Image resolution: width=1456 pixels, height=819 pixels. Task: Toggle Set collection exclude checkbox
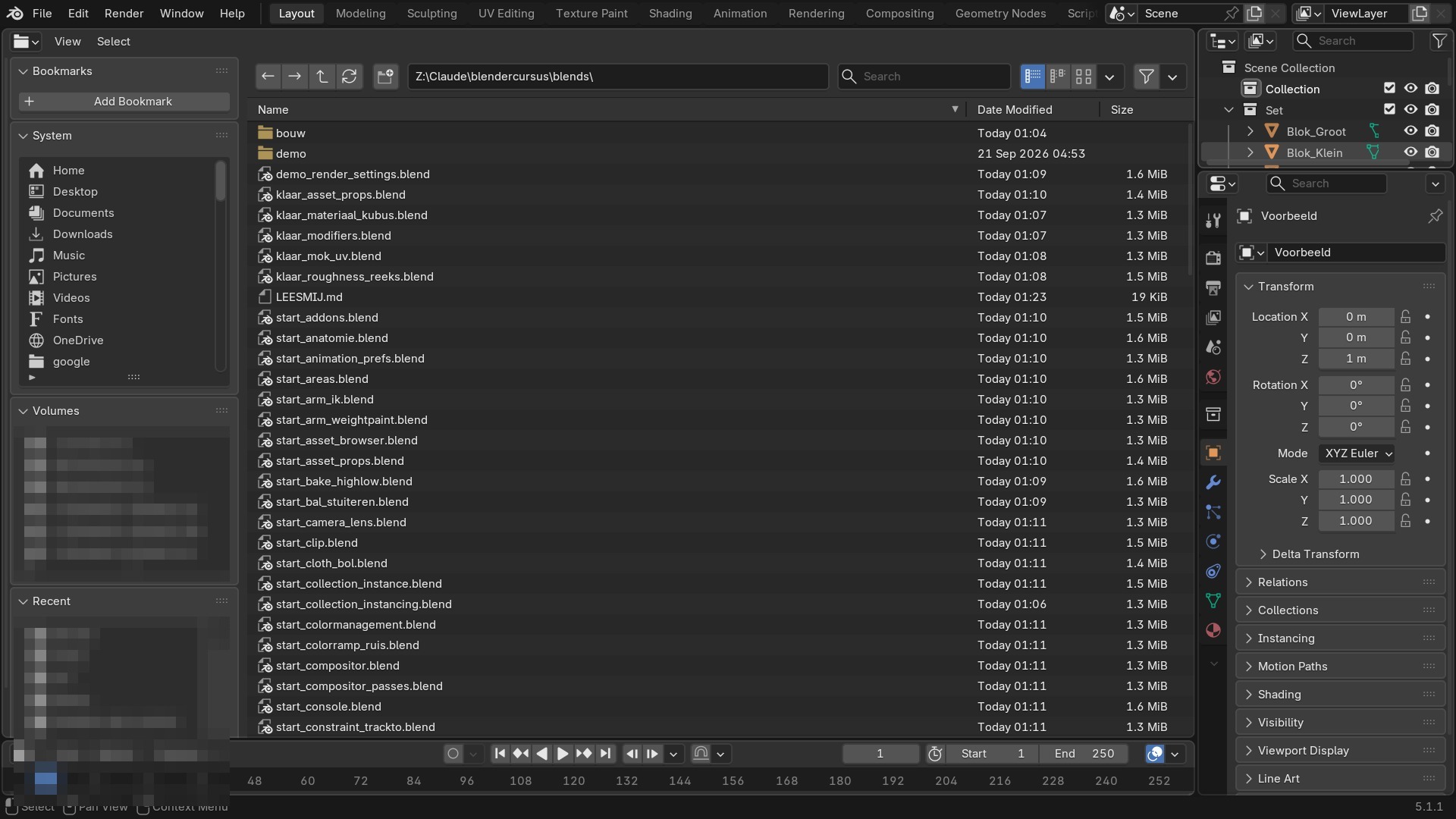(1389, 110)
